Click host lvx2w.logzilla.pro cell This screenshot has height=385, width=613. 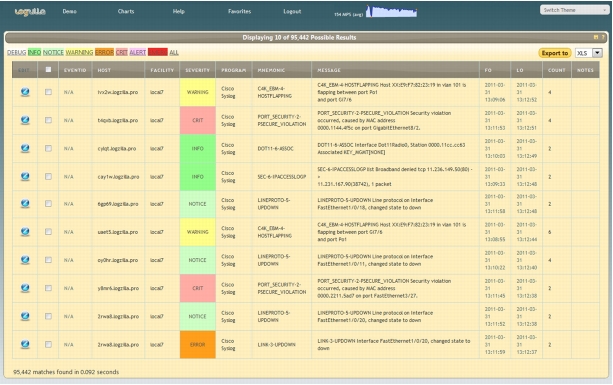click(x=118, y=92)
